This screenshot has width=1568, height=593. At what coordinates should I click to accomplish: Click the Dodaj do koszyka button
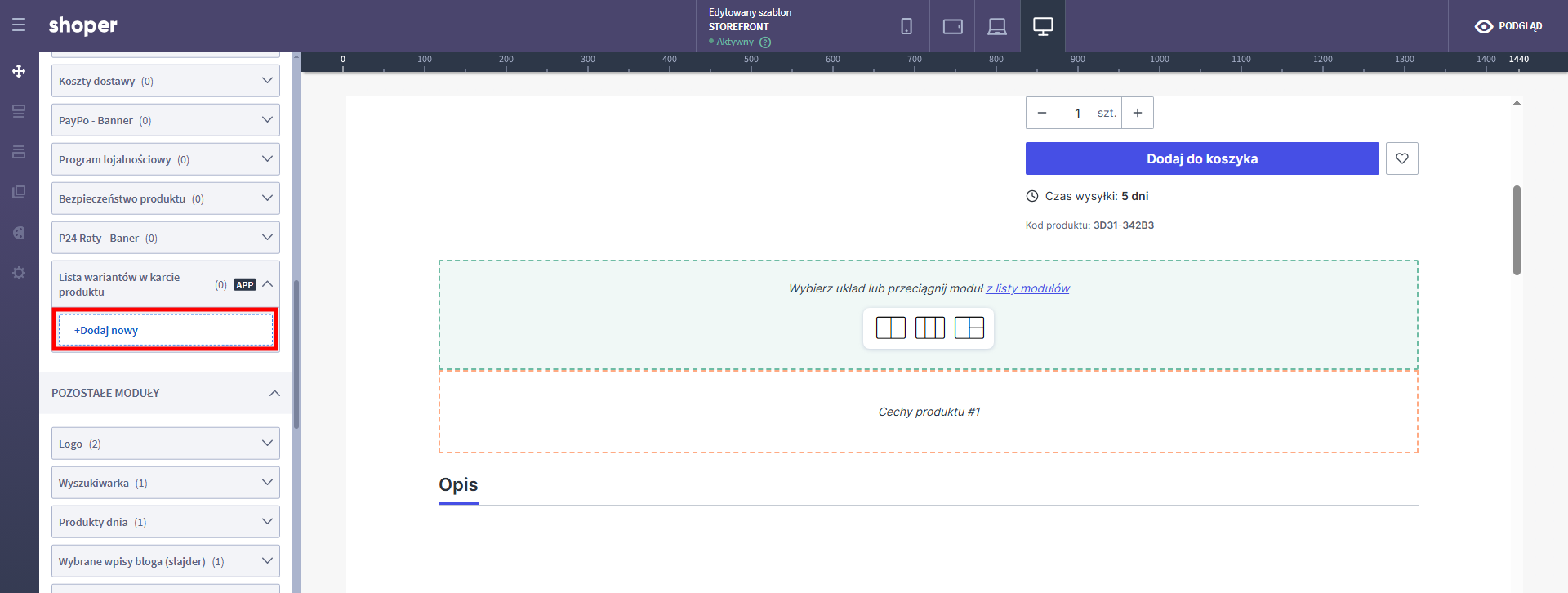(x=1201, y=158)
